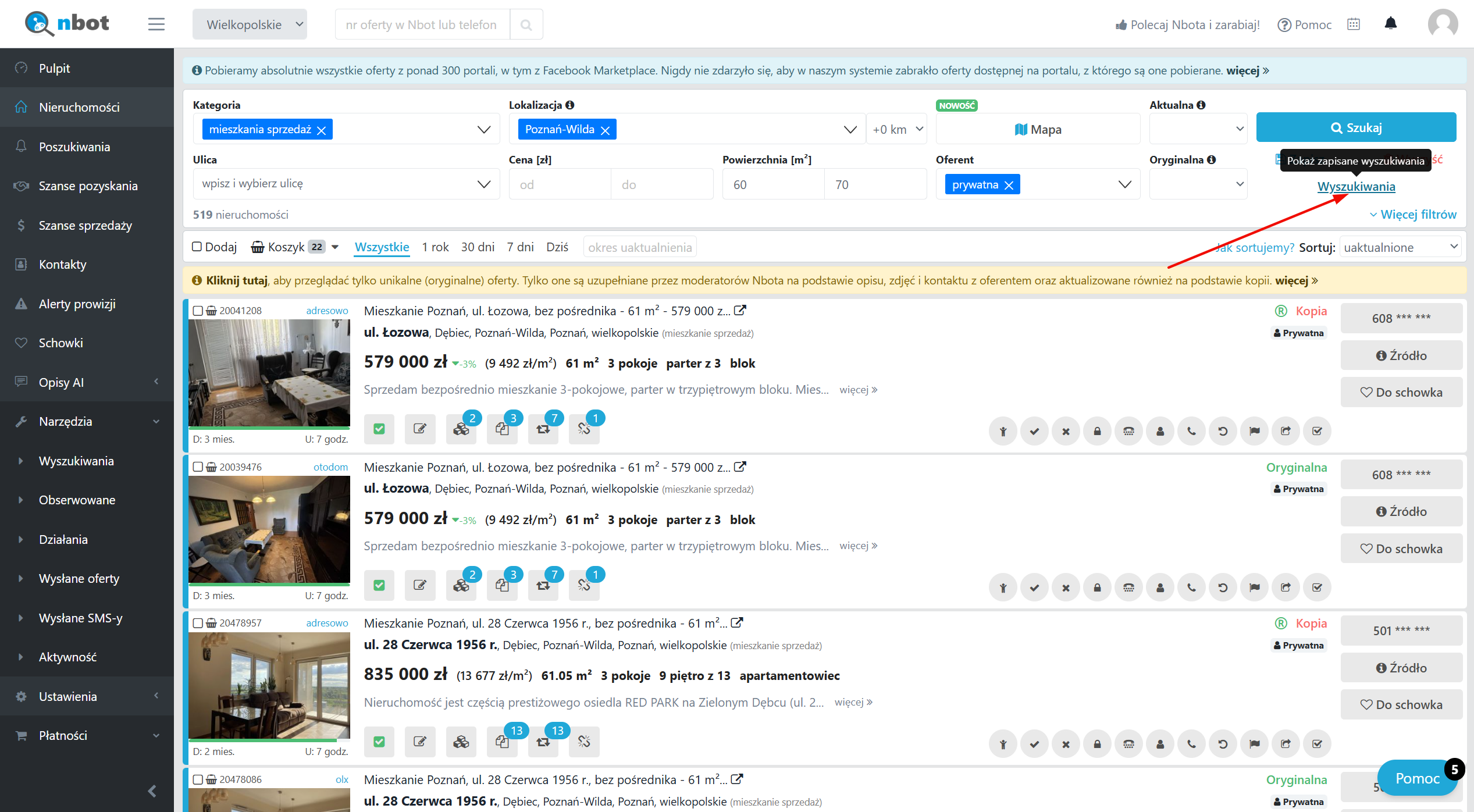Open the calendar icon in header

[1354, 24]
